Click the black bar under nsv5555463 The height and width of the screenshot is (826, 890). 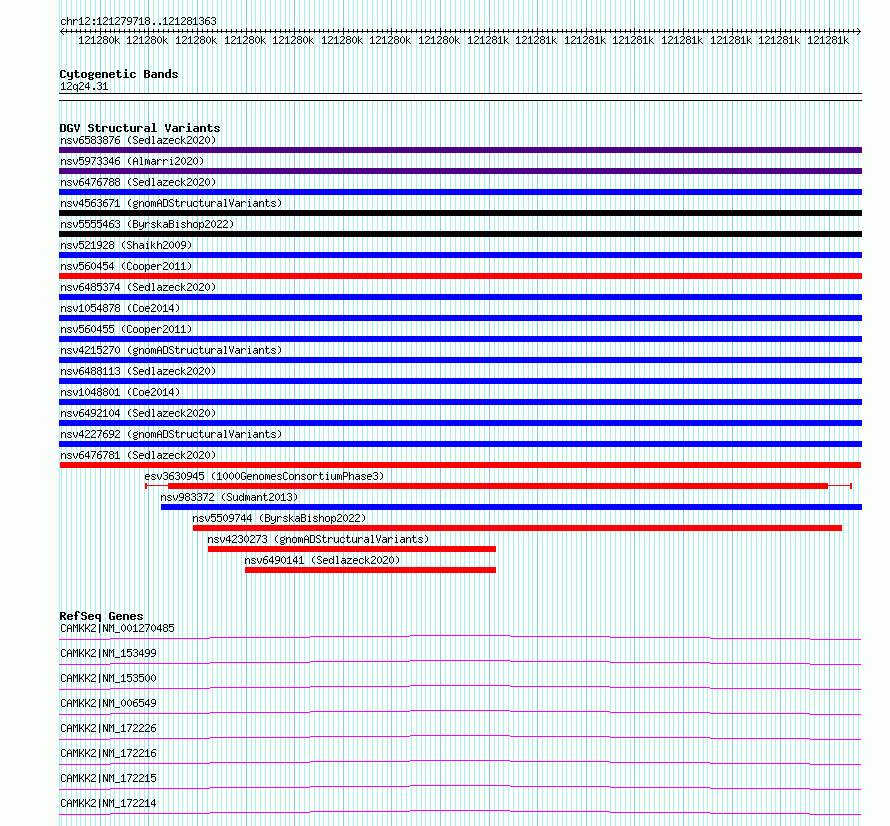pos(460,234)
